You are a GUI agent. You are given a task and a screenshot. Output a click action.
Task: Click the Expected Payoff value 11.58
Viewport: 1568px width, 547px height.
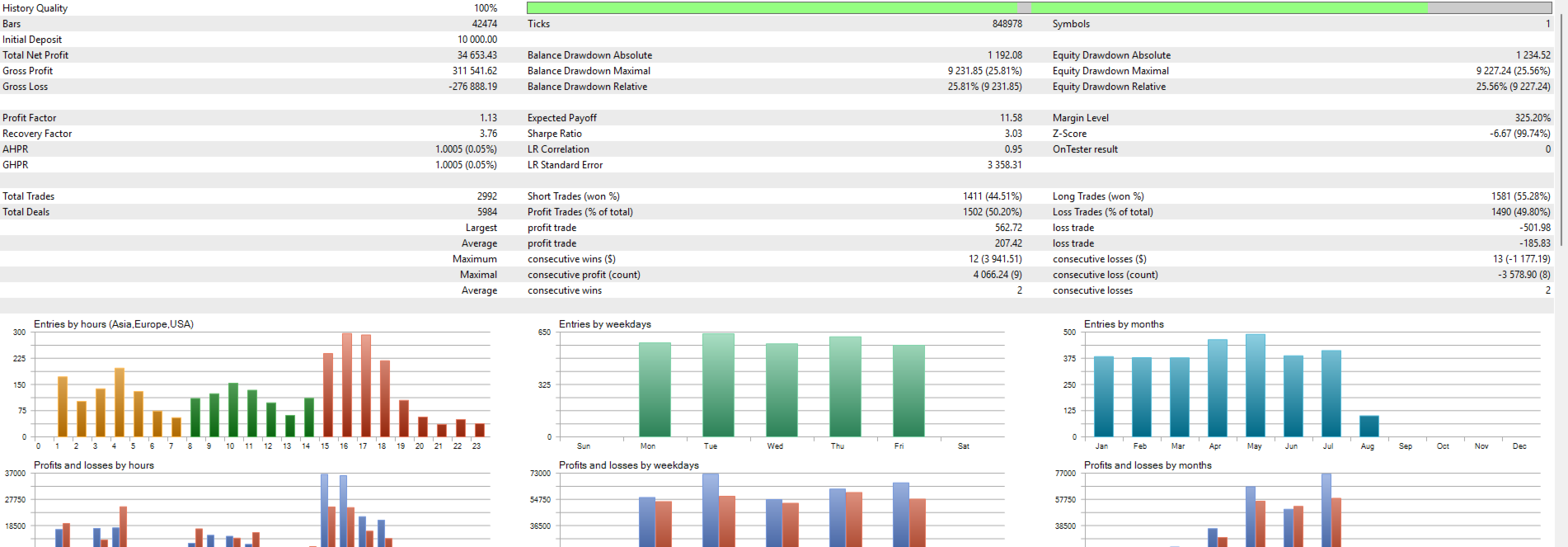coord(1012,118)
